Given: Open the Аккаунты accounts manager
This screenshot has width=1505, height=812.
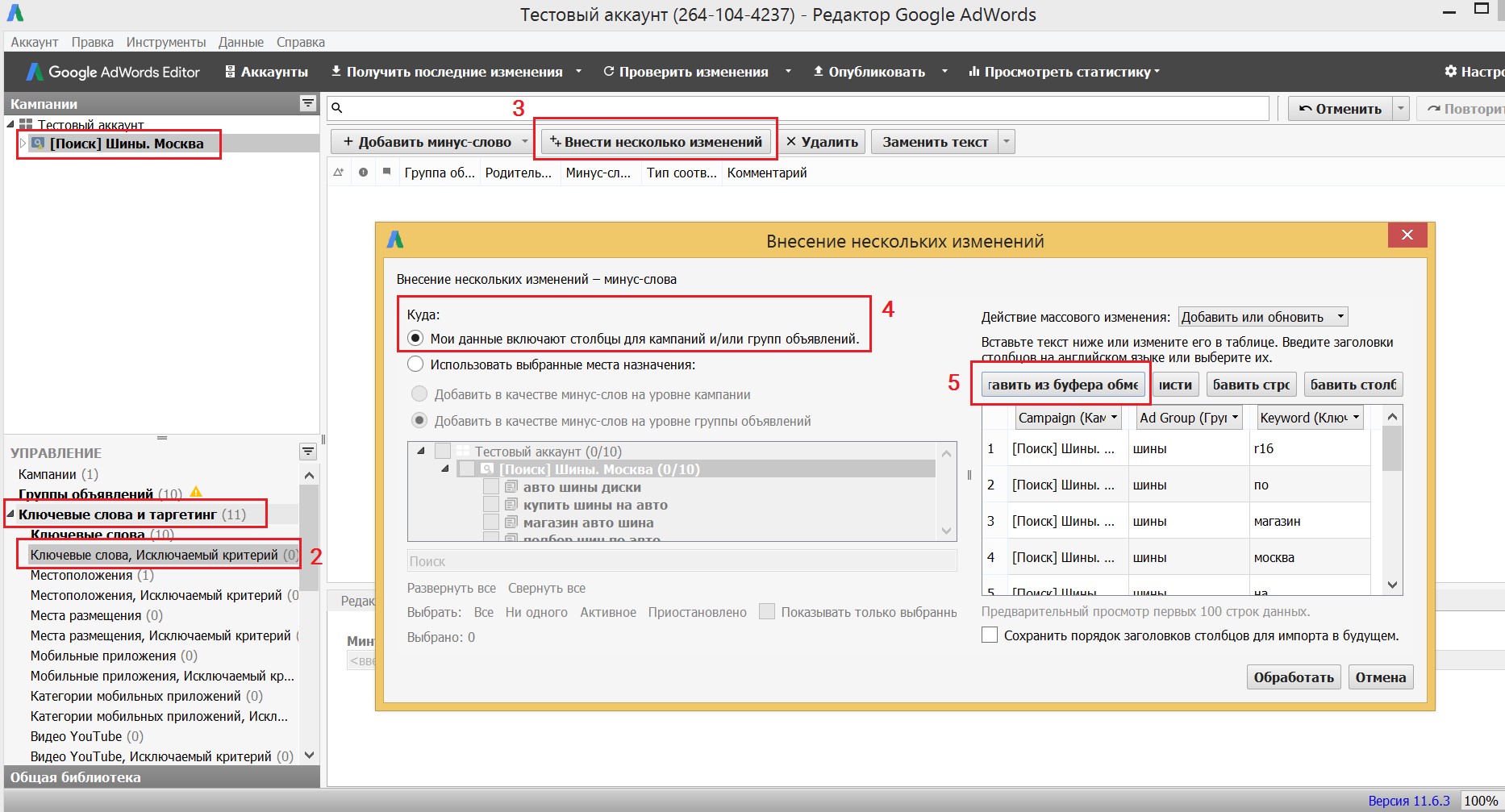Looking at the screenshot, I should coord(266,72).
